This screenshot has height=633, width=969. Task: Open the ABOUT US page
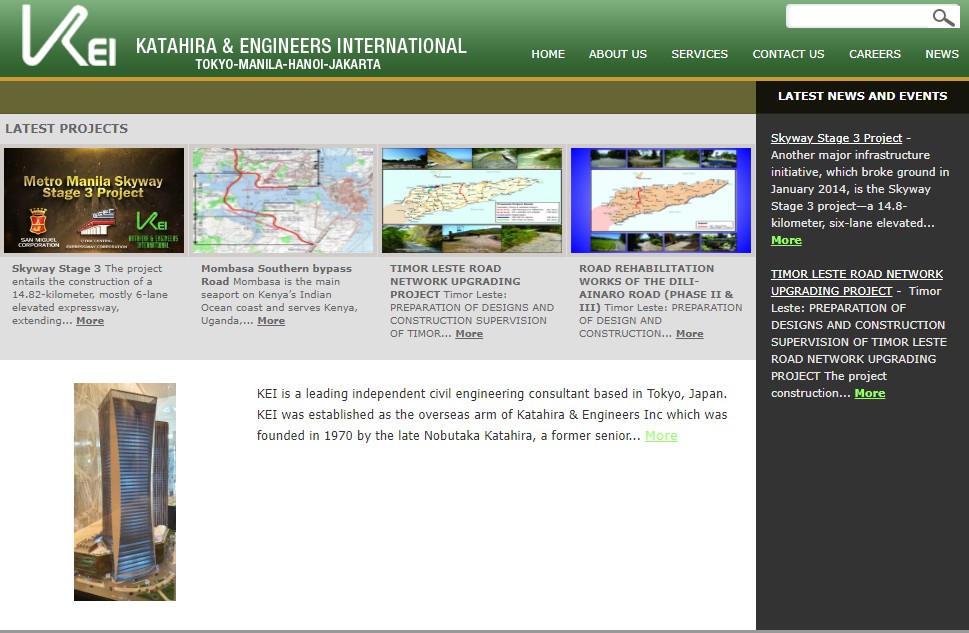coord(617,54)
